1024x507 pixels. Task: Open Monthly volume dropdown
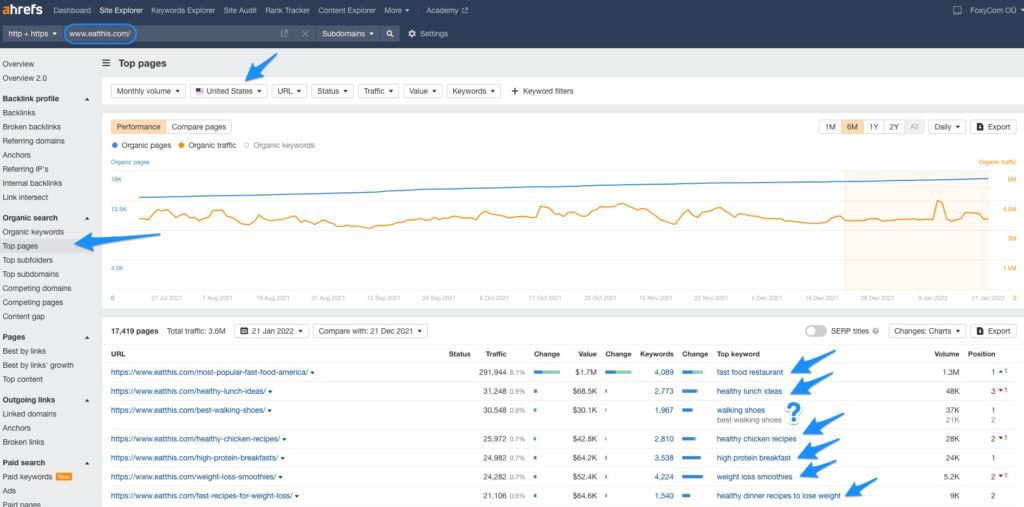point(148,91)
